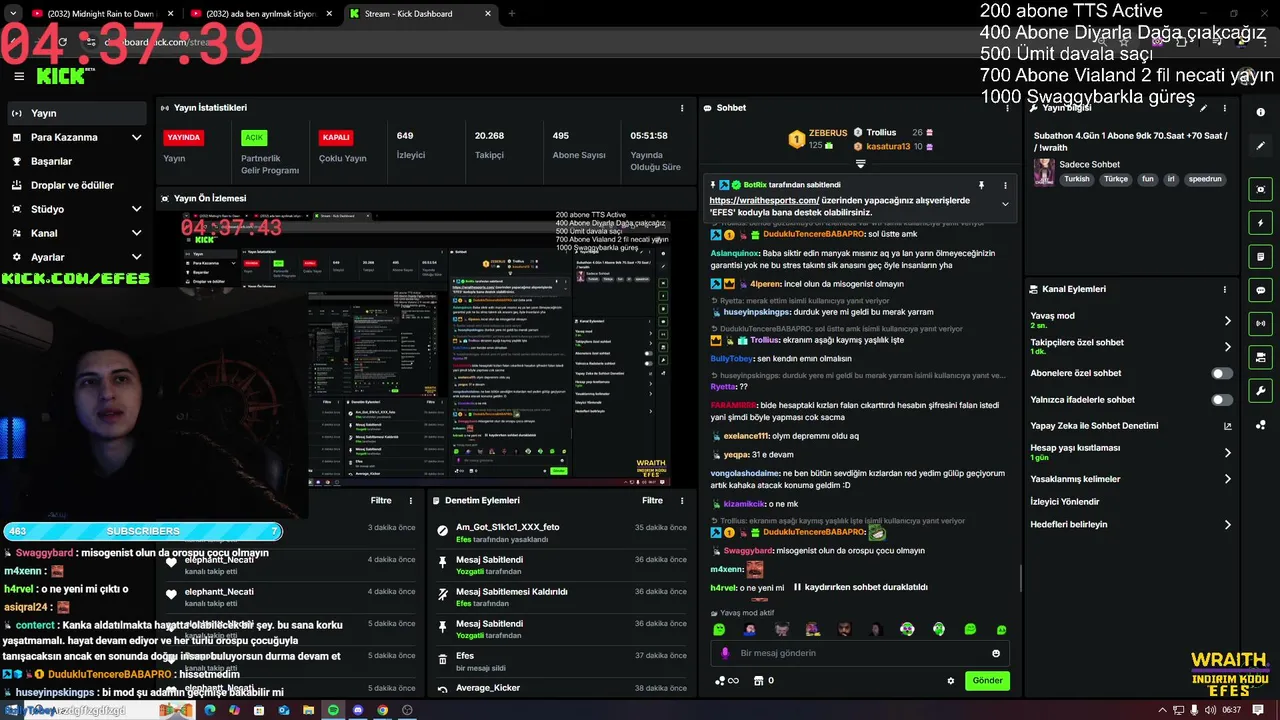Toggle the lightning bolt widget icon in right toolbar

pyautogui.click(x=1261, y=223)
